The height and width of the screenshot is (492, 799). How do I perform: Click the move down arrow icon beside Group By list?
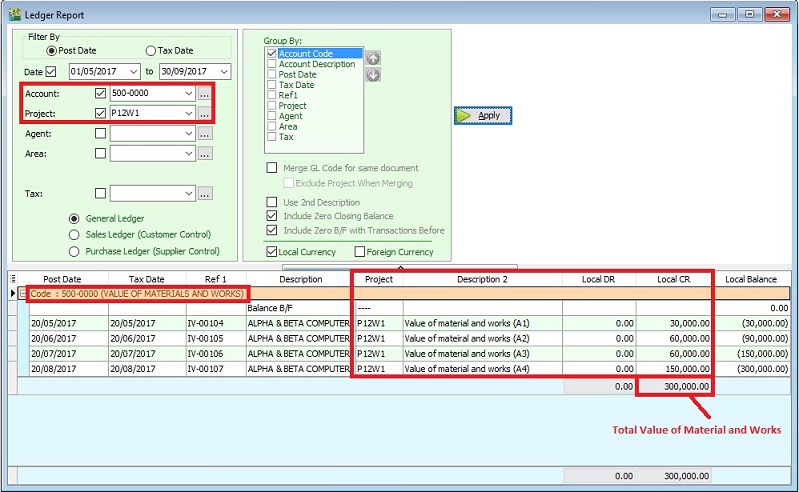[x=373, y=75]
